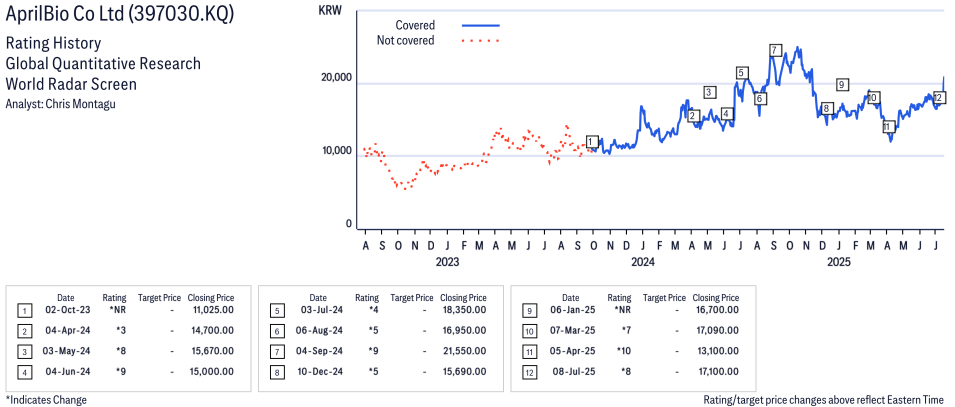Click closing price 11,025.00

point(211,310)
